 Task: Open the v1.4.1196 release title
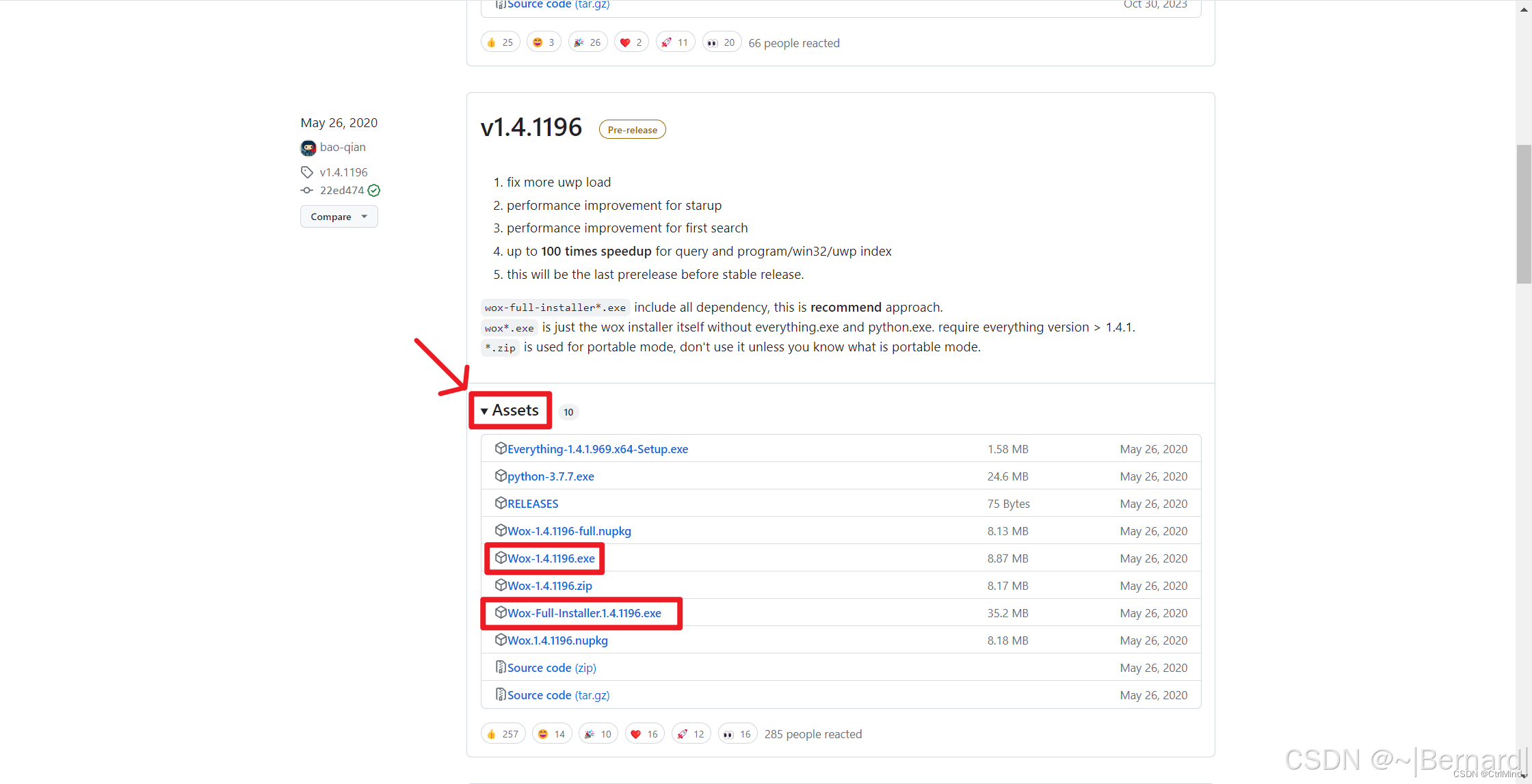coord(531,128)
